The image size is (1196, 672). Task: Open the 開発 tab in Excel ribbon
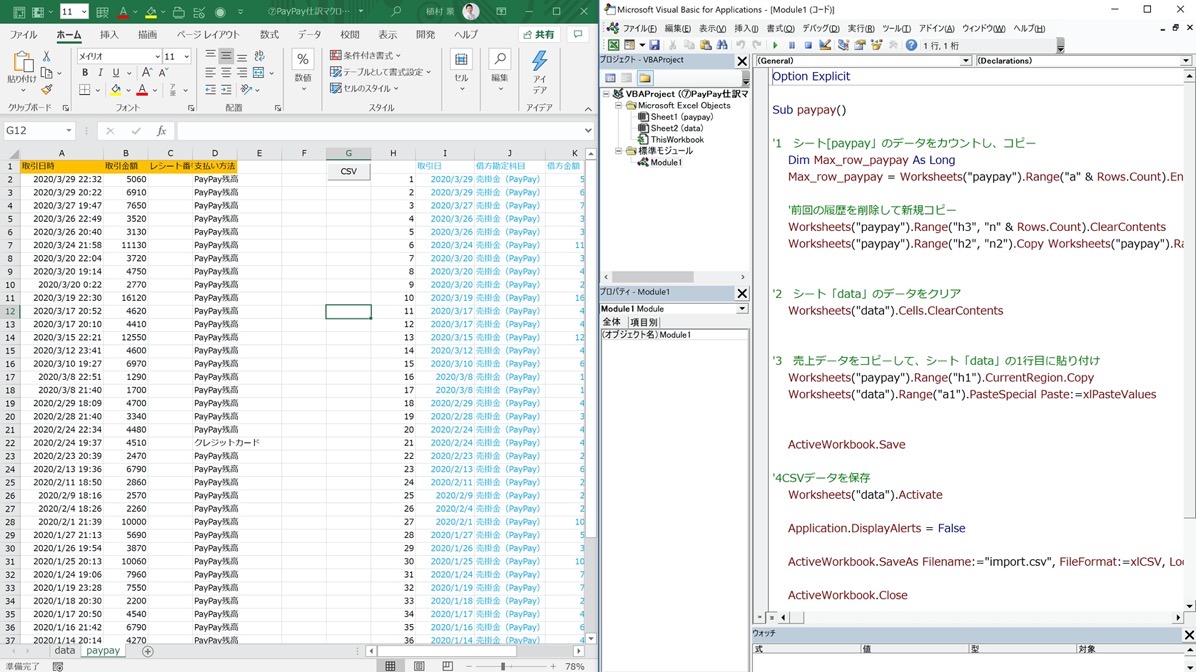tap(426, 35)
